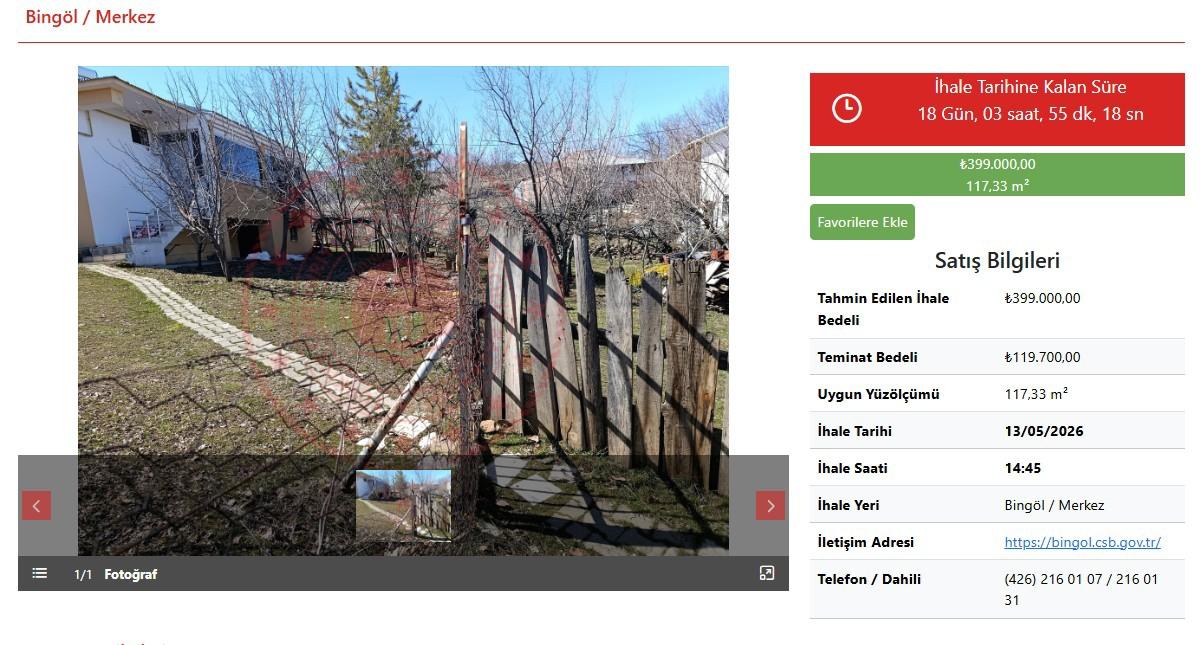1200x645 pixels.
Task: Click the 1/1 Fotoğraf counter label
Action: [x=115, y=574]
